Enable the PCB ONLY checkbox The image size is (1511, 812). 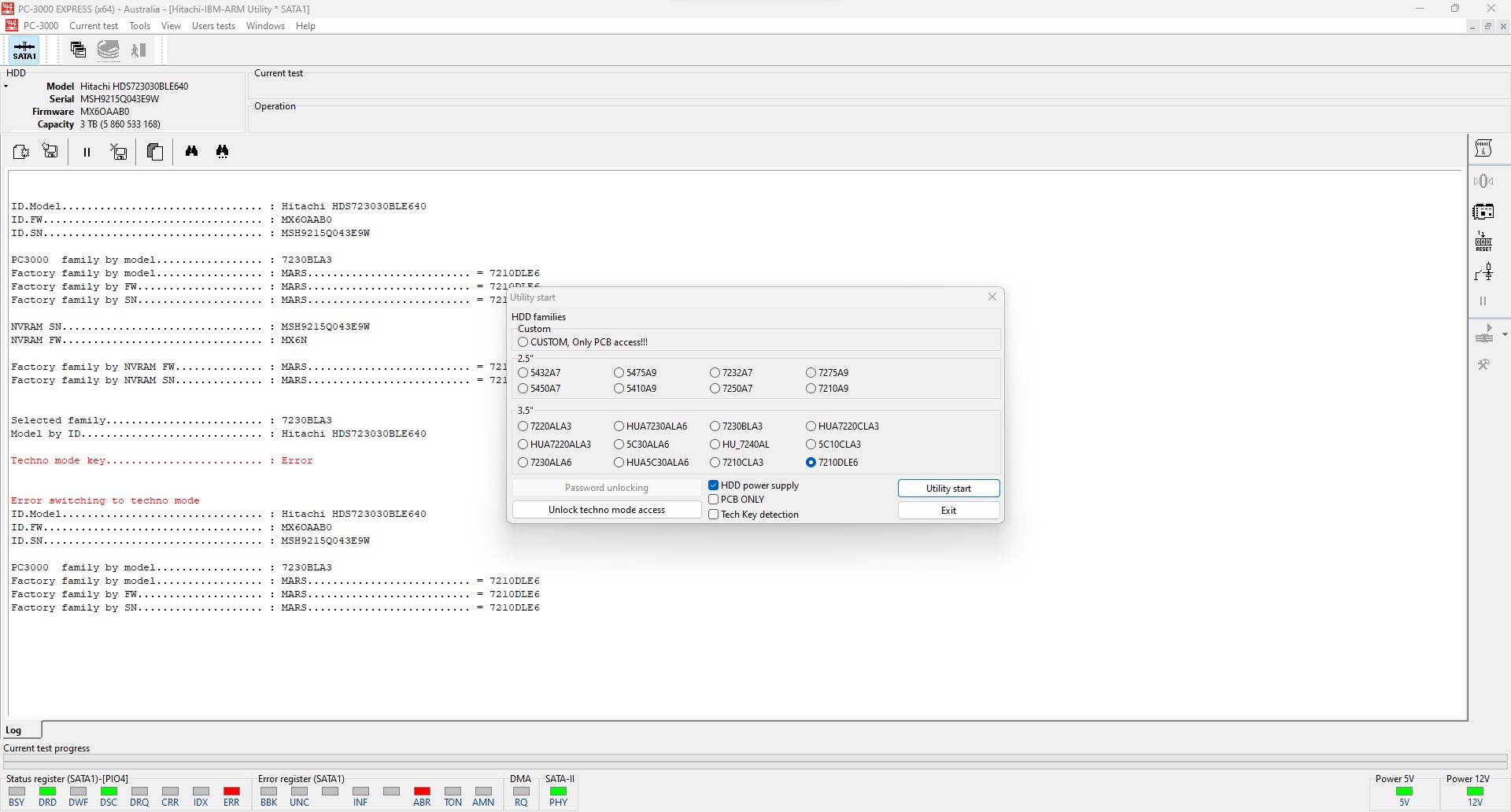(714, 500)
